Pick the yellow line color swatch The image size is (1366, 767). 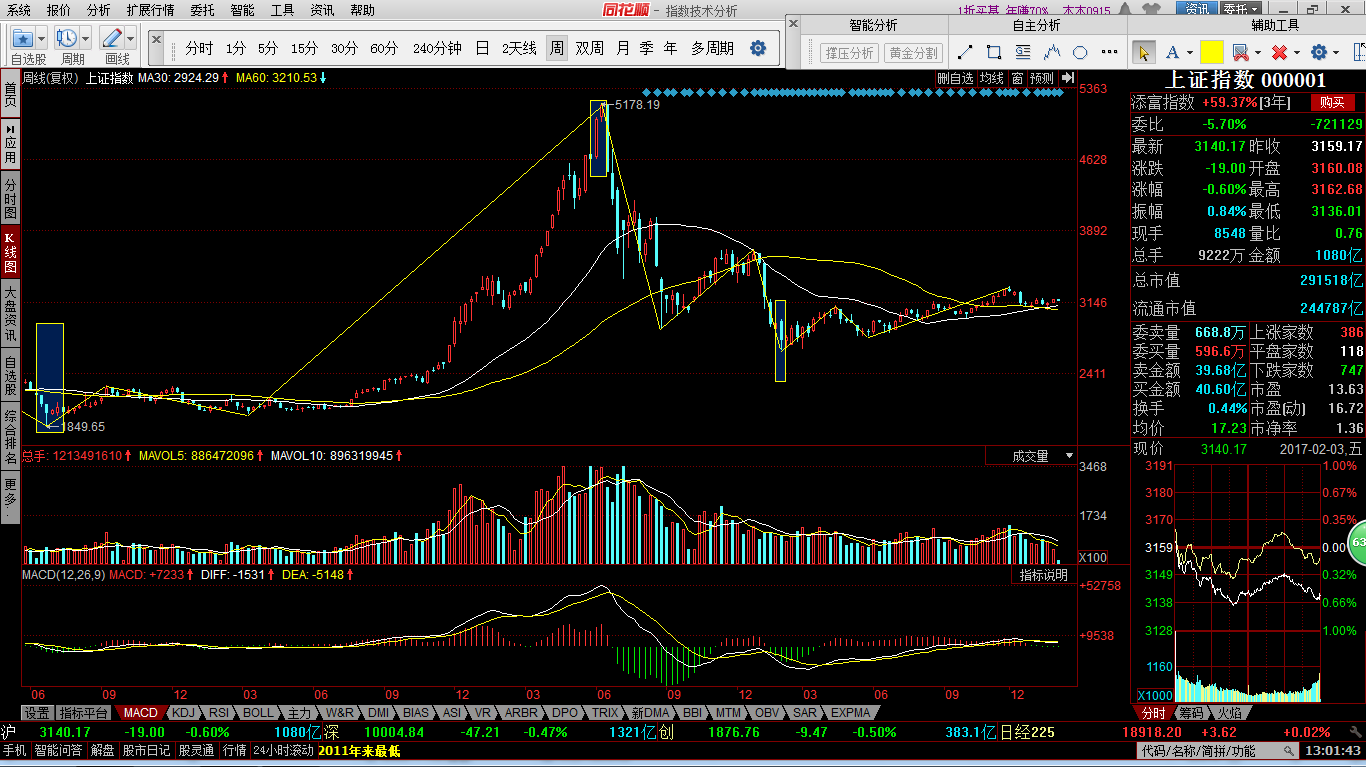pos(1212,52)
